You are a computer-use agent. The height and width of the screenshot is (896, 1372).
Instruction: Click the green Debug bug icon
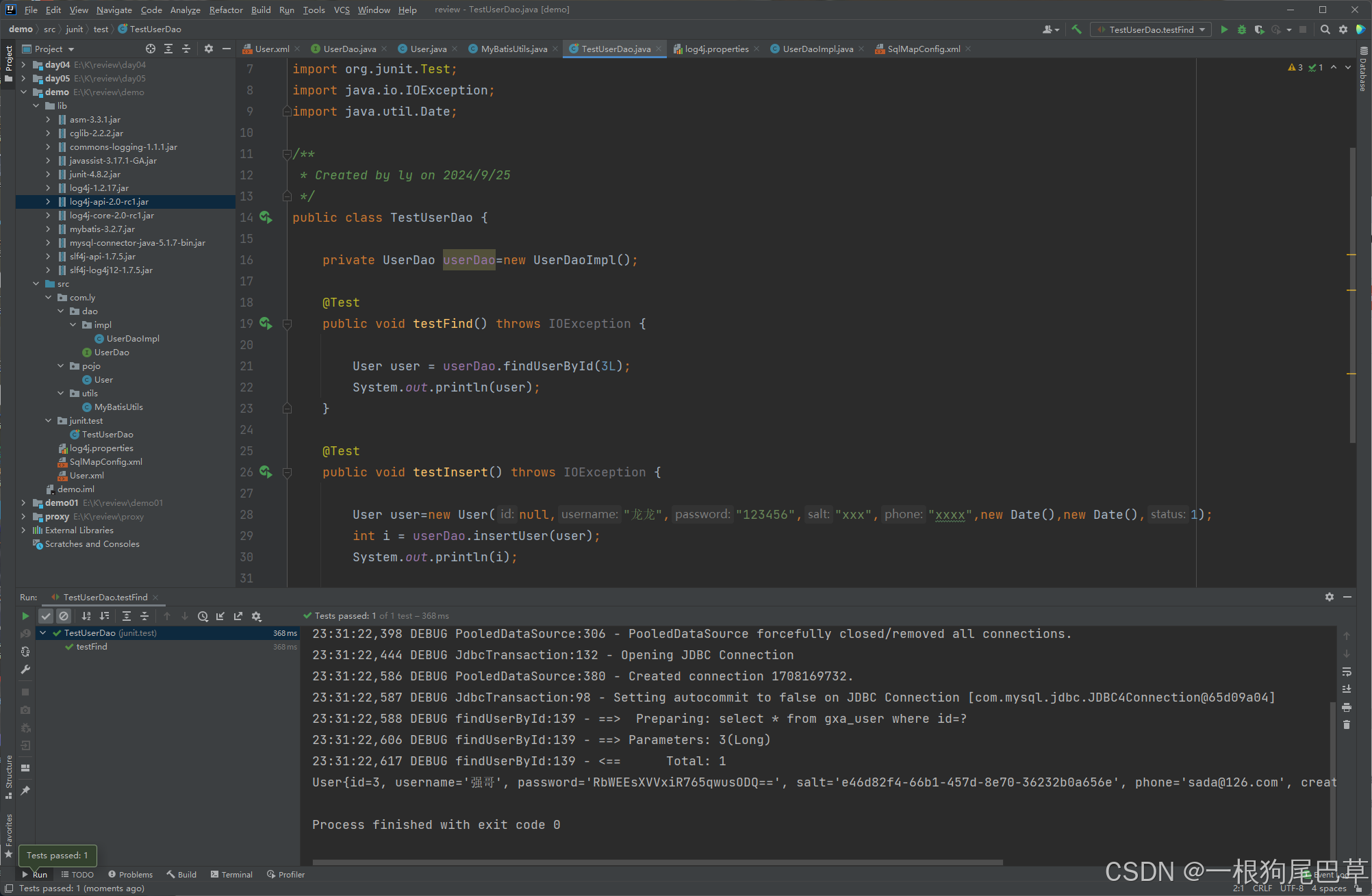point(1241,29)
